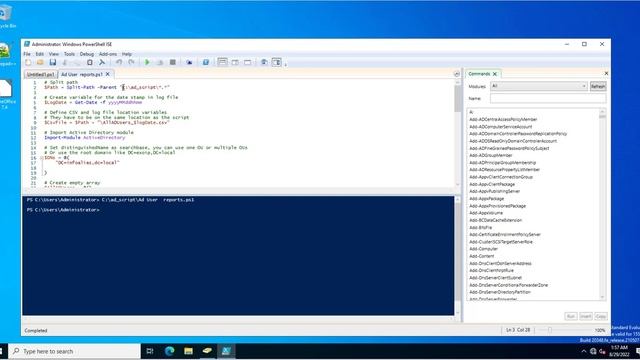Switch to the Untitled1.ps1 tab
Image resolution: width=640 pixels, height=360 pixels.
40,75
